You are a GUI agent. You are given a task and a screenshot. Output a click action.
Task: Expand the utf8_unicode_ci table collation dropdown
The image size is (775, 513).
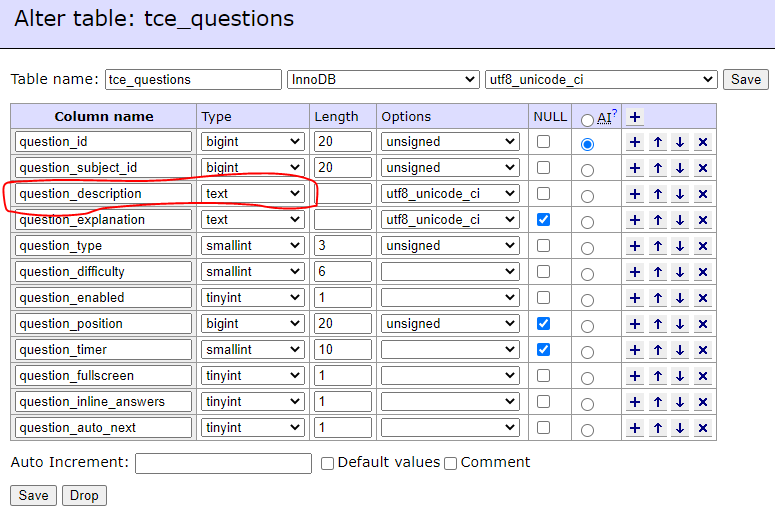[x=601, y=80]
